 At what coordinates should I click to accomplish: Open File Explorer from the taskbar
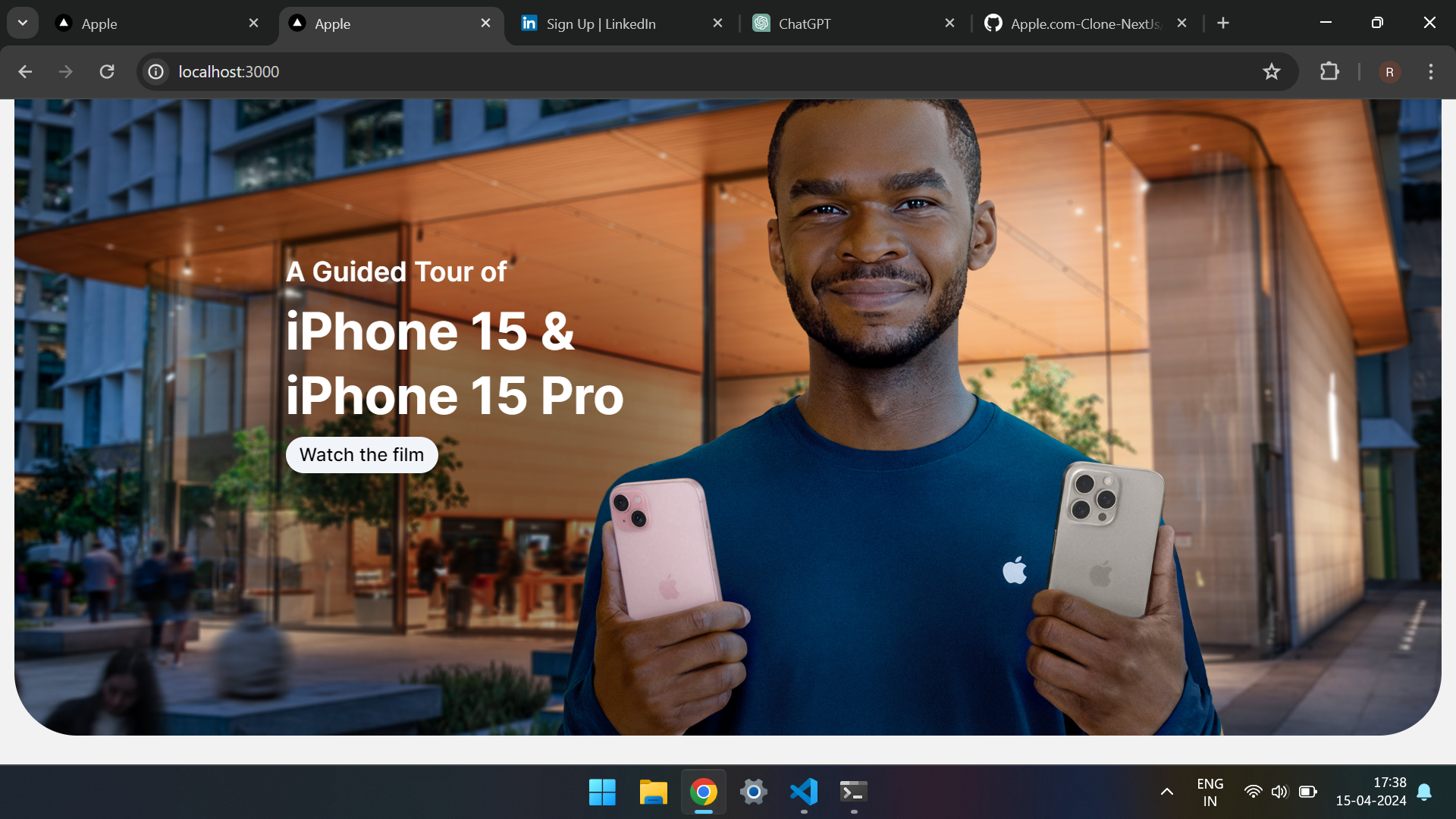[653, 792]
